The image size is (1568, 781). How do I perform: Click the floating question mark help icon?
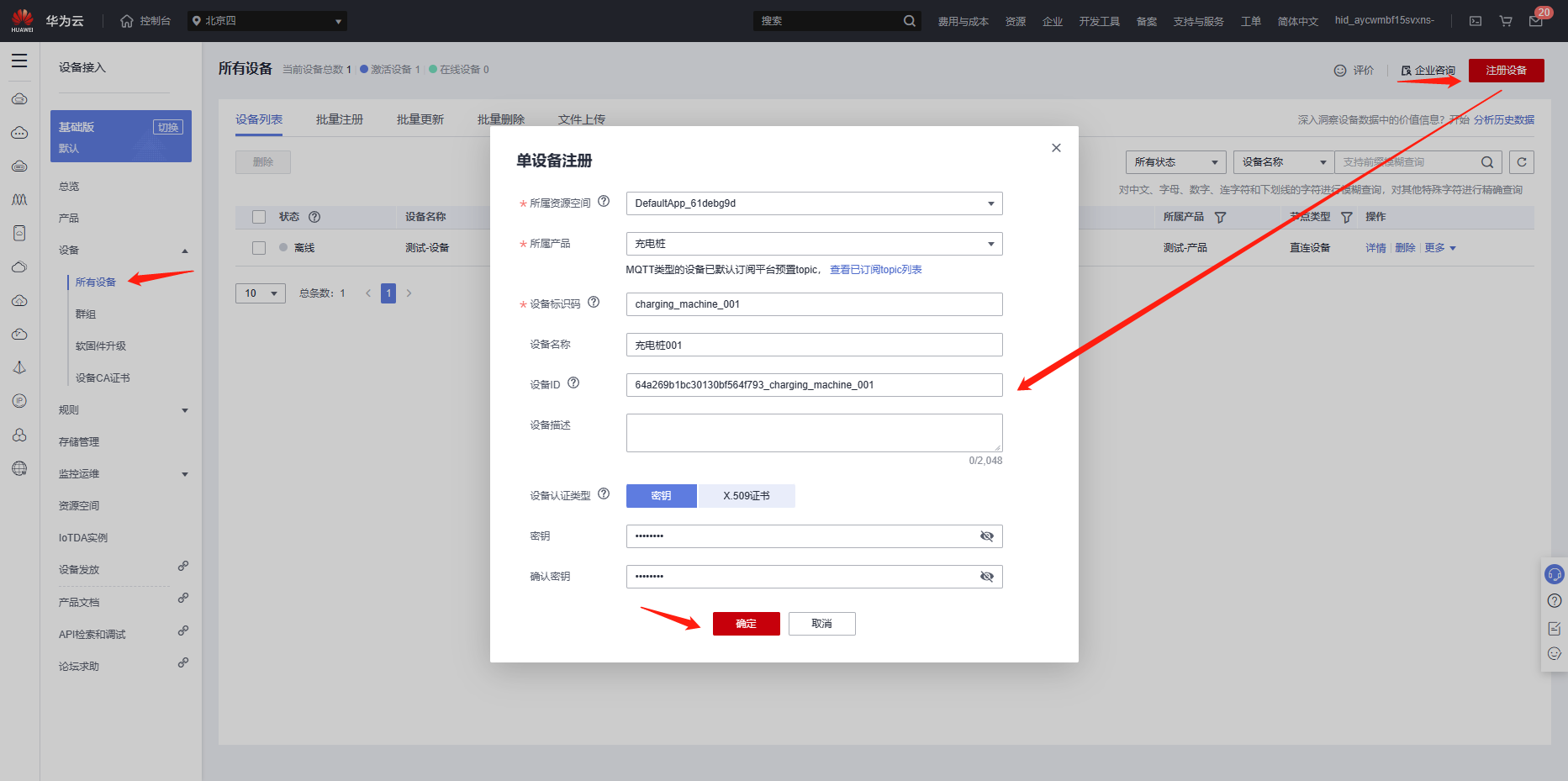coord(1555,601)
